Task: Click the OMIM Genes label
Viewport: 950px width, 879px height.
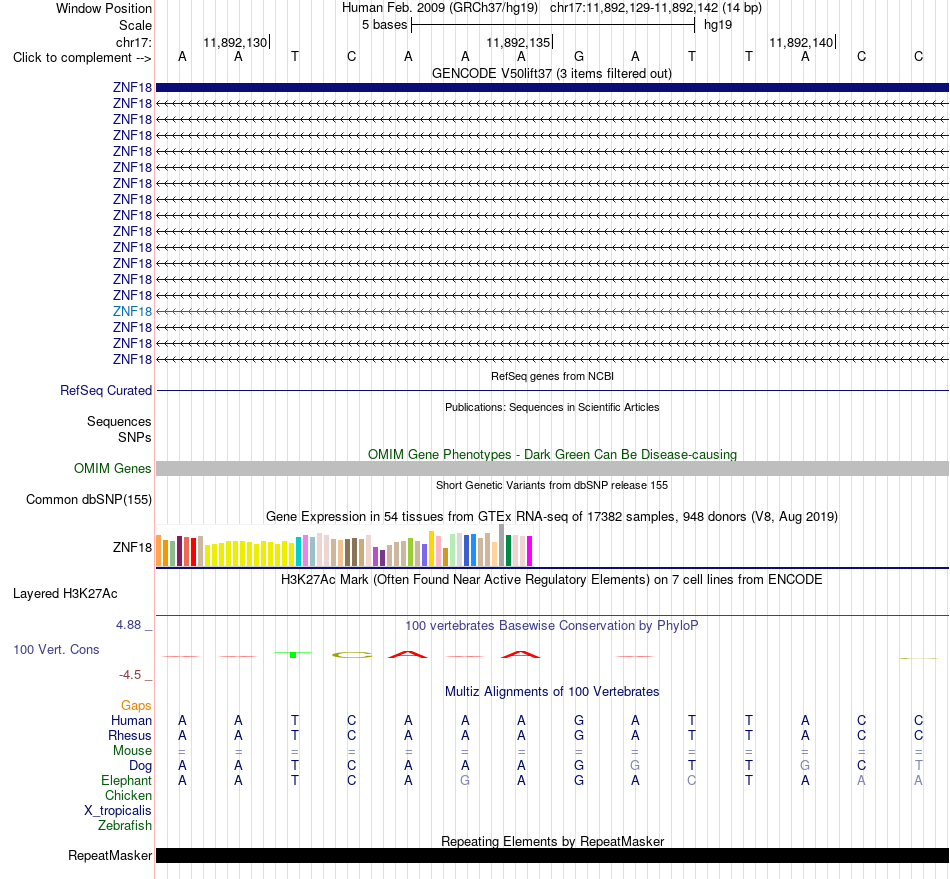Action: click(112, 468)
